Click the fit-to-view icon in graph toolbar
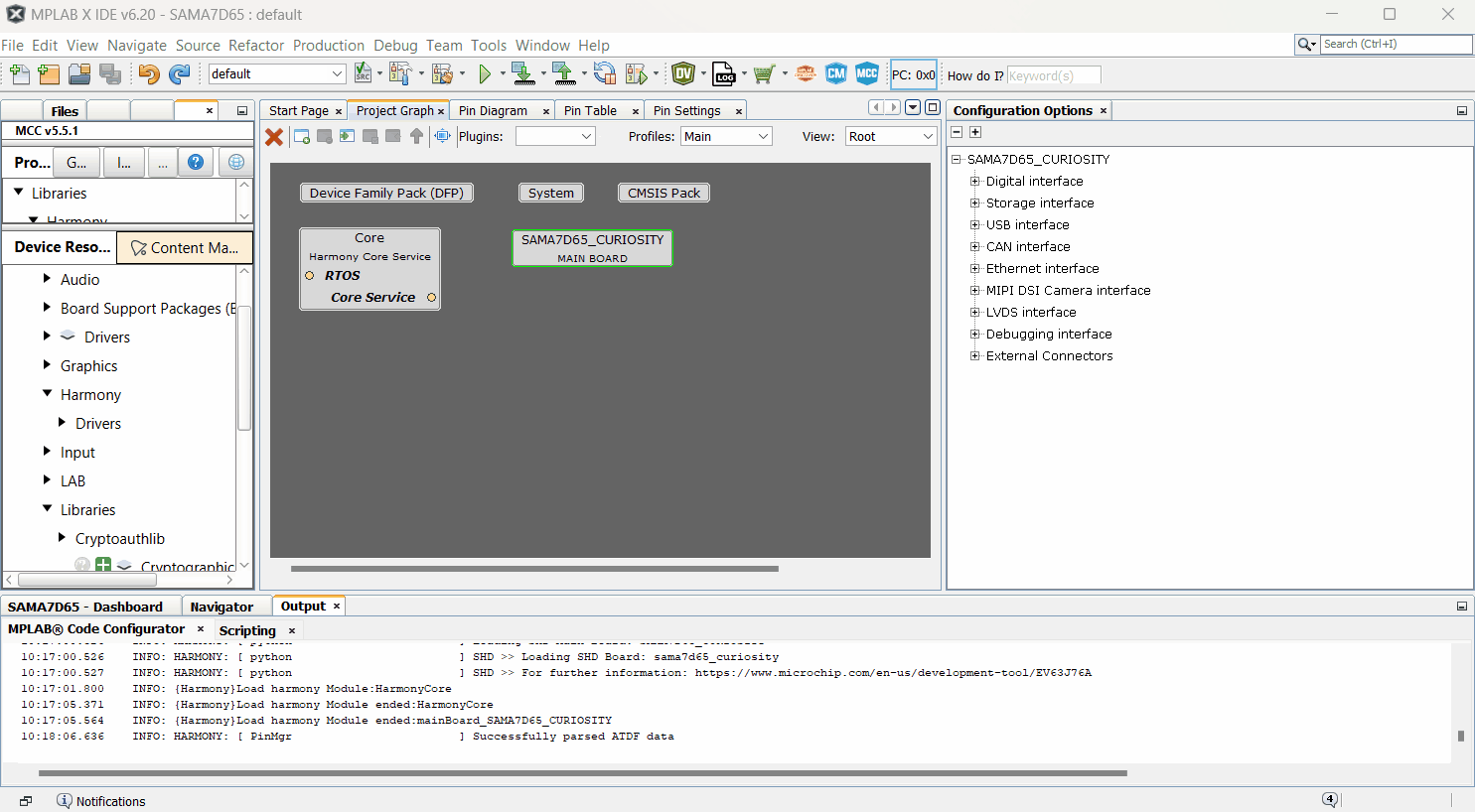This screenshot has width=1475, height=812. coord(442,136)
